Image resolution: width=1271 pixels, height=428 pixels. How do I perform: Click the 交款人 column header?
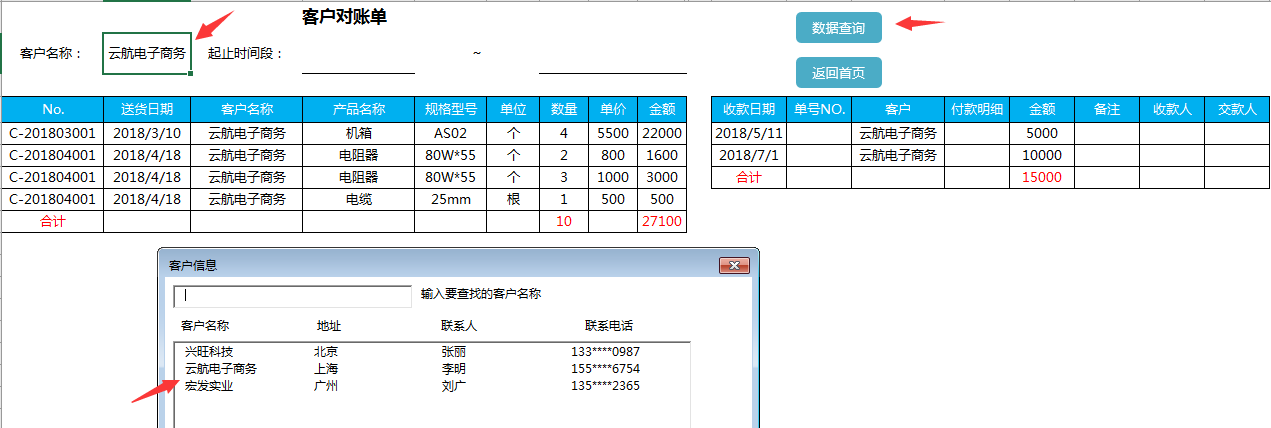[x=1237, y=109]
